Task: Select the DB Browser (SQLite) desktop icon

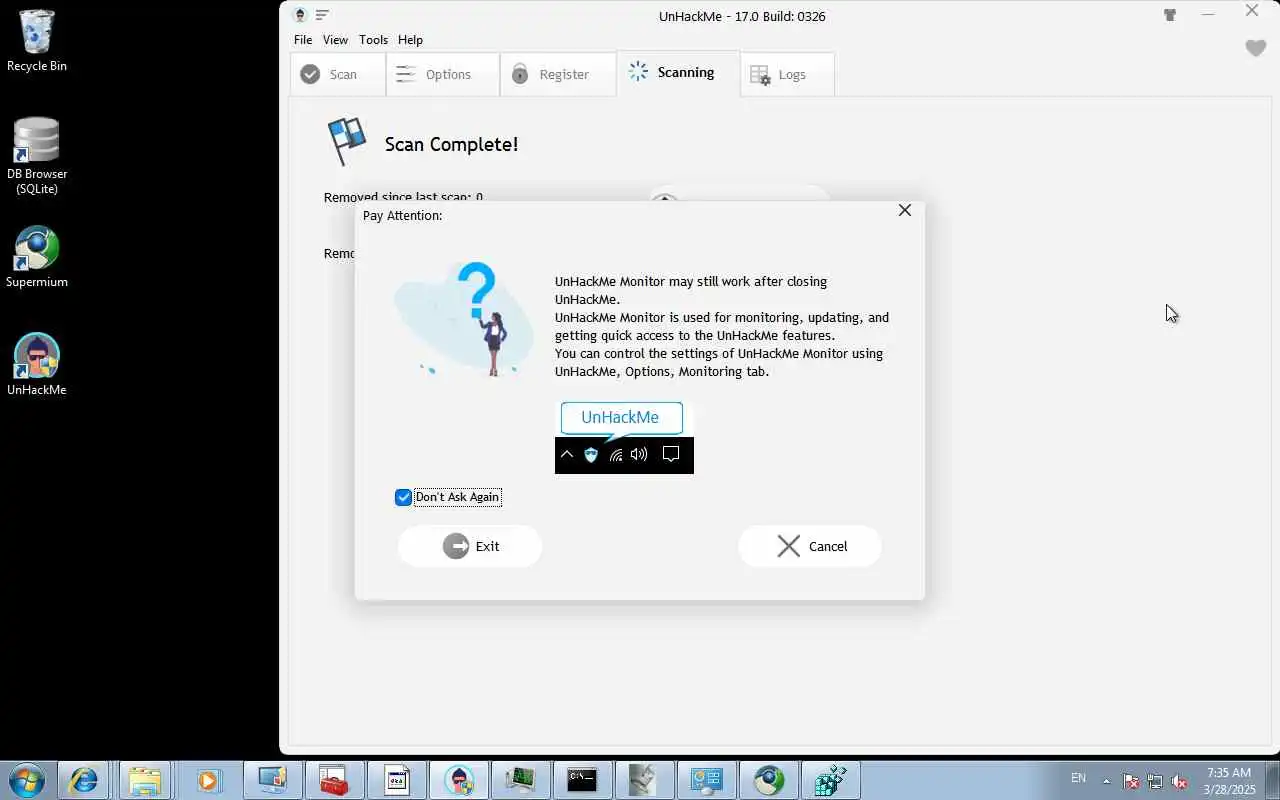Action: coord(37,156)
